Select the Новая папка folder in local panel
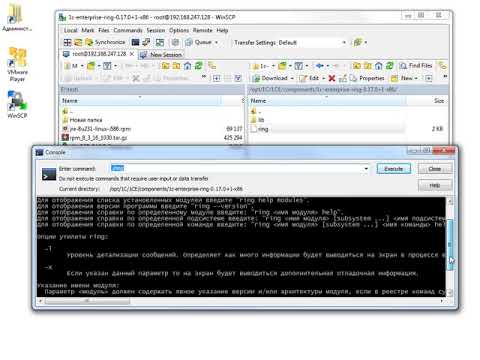480x360 pixels. click(x=82, y=120)
